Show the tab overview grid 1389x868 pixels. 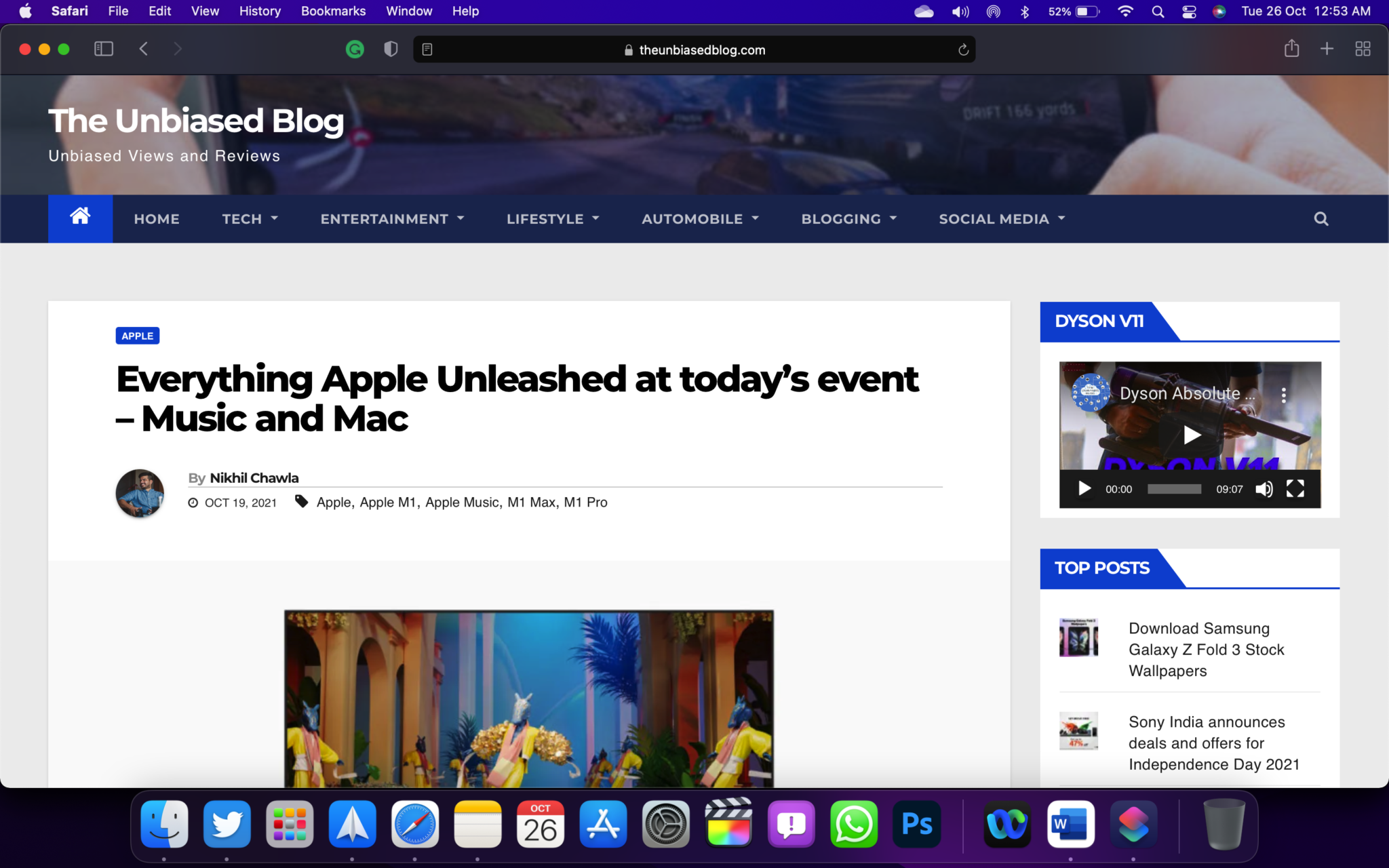(1363, 49)
